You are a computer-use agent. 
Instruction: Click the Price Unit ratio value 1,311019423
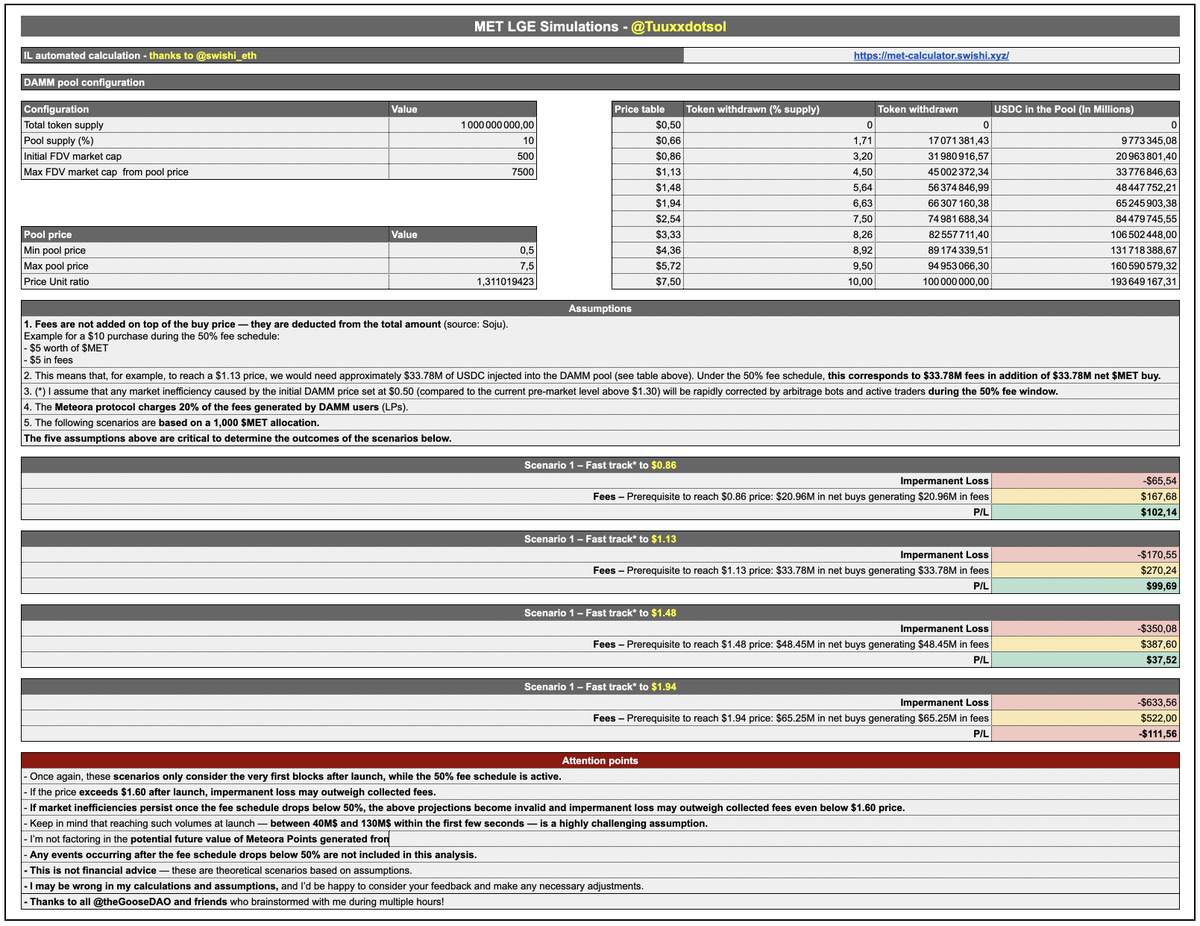coord(463,282)
